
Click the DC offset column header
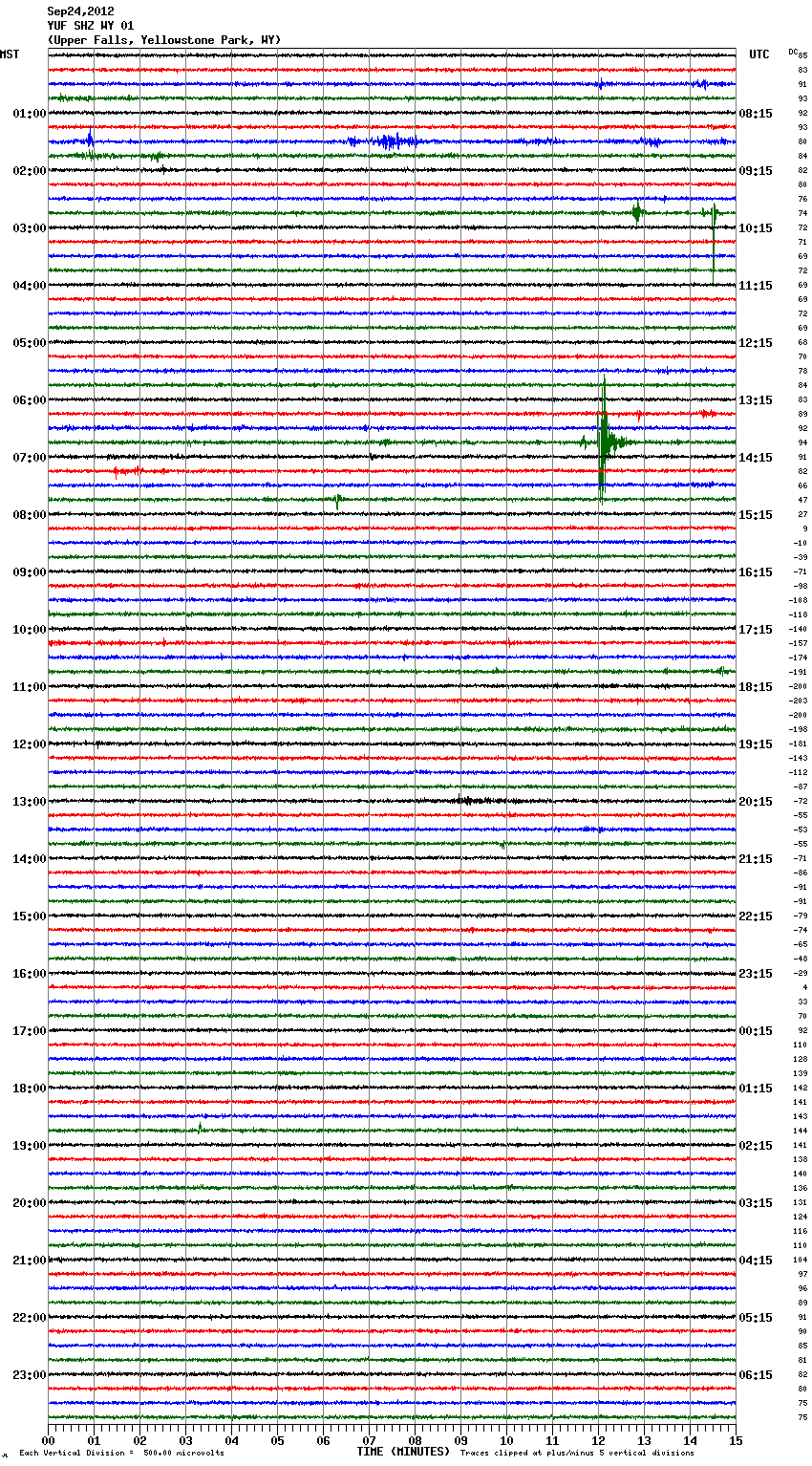point(793,52)
